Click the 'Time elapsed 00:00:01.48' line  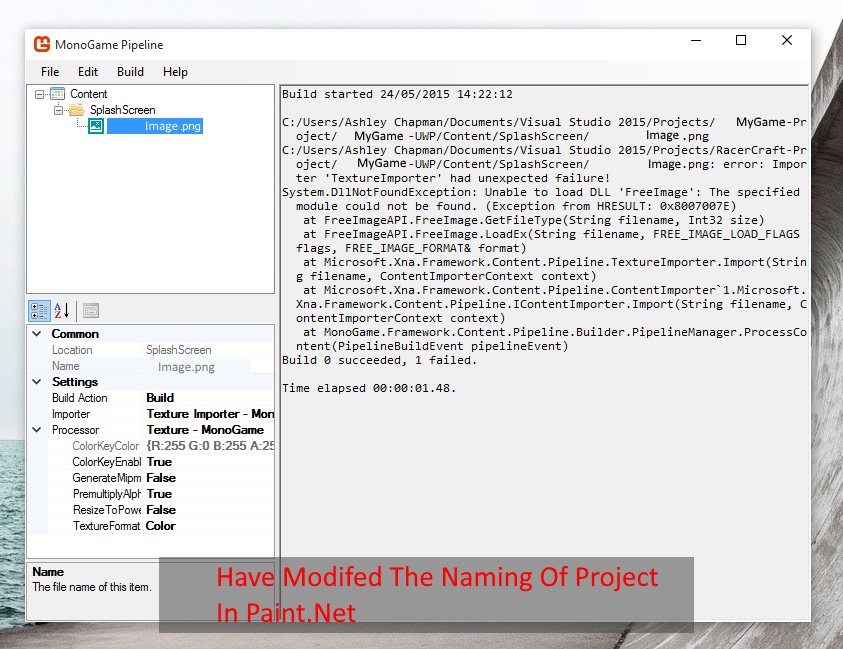pyautogui.click(x=369, y=388)
